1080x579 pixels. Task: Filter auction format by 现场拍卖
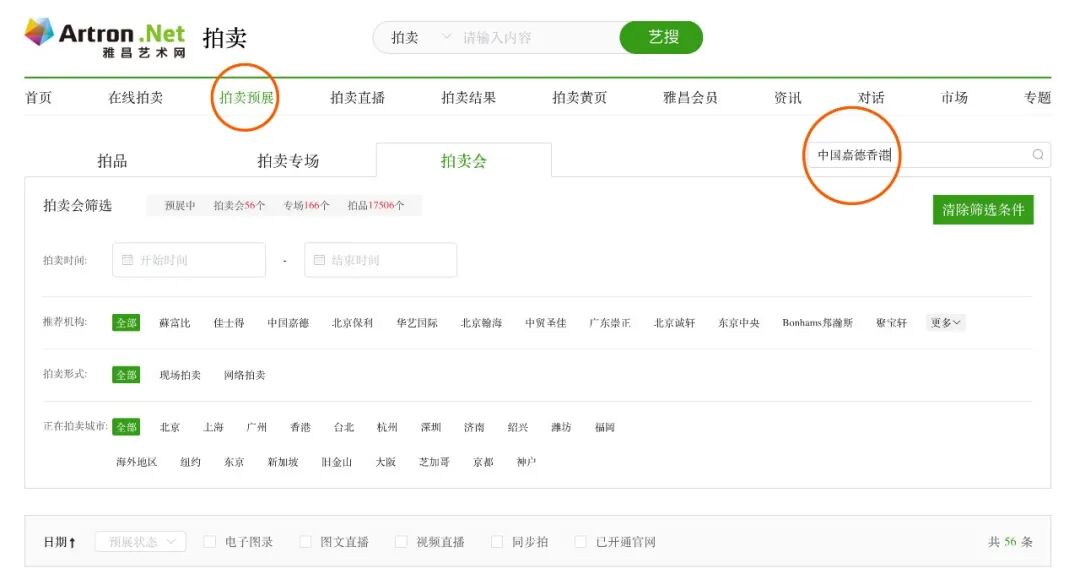click(180, 375)
